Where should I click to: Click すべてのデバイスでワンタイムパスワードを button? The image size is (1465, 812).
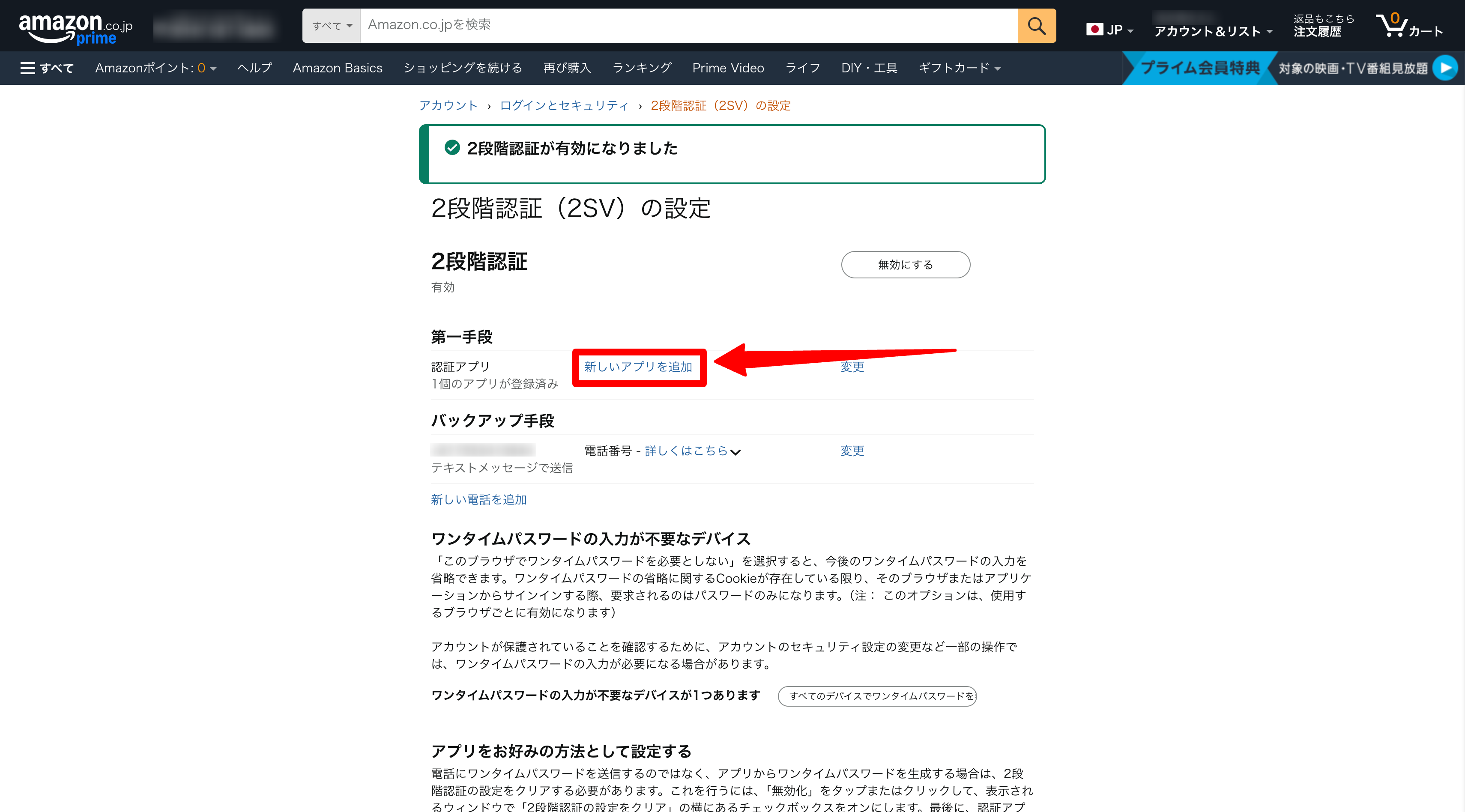coord(877,696)
